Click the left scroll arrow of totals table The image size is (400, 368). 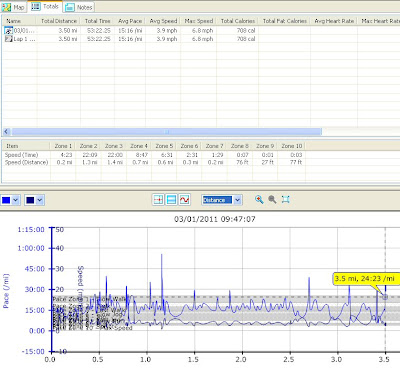tap(6, 132)
